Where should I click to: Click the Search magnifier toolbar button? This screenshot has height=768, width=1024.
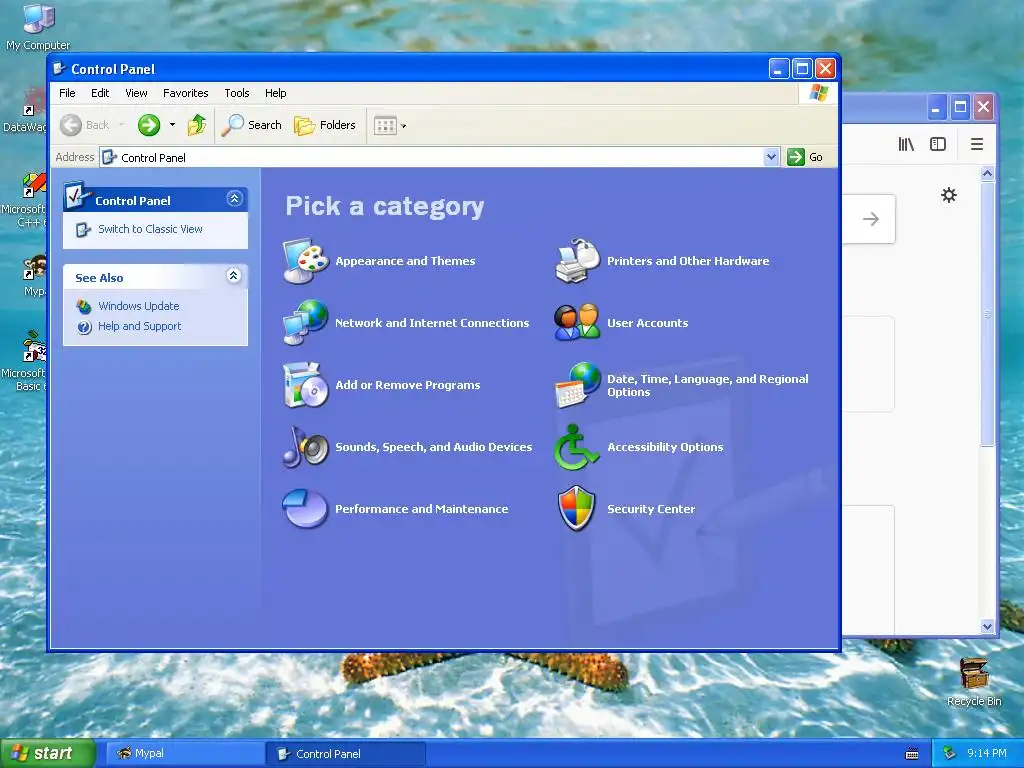click(x=251, y=125)
